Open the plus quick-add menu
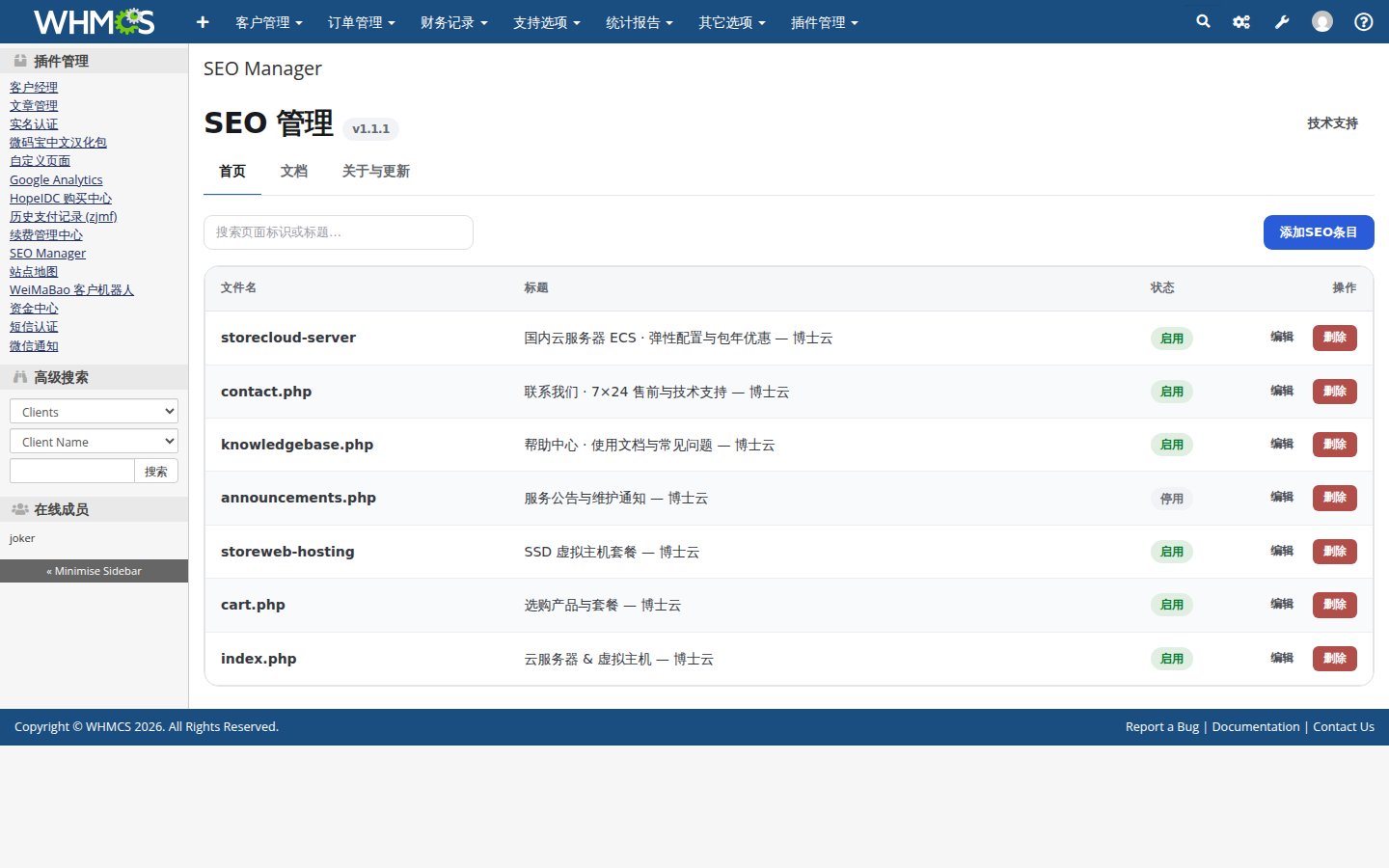Viewport: 1389px width, 868px height. click(203, 21)
